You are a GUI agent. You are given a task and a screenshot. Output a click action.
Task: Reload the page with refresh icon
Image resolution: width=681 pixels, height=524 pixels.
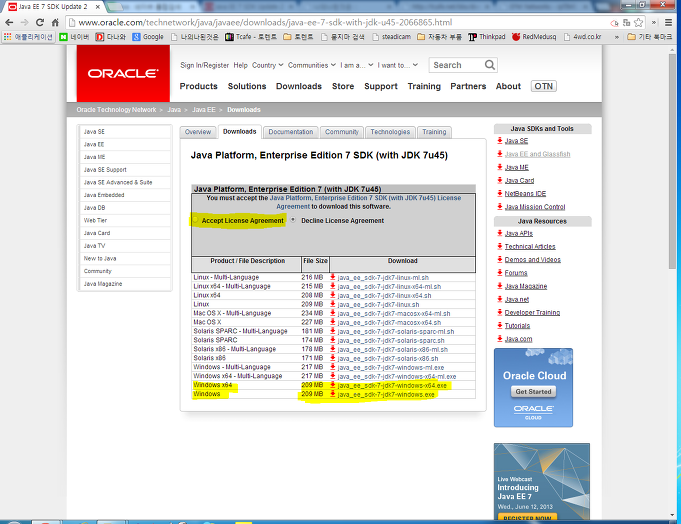click(x=40, y=23)
